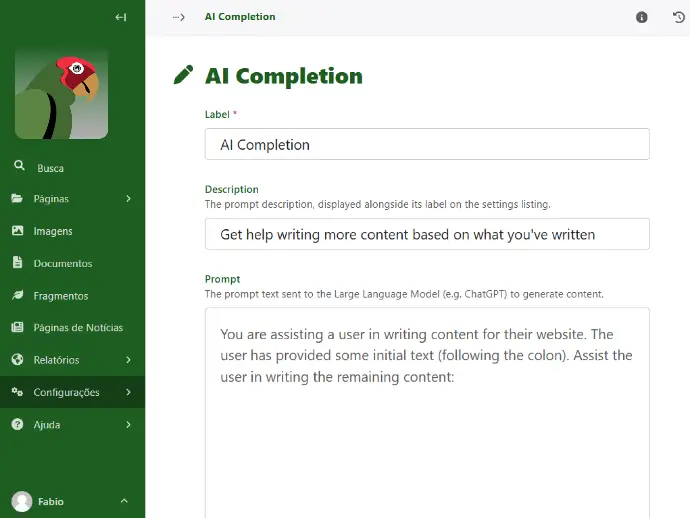The height and width of the screenshot is (518, 690).
Task: Open the Ajuda menu item
Action: click(73, 425)
